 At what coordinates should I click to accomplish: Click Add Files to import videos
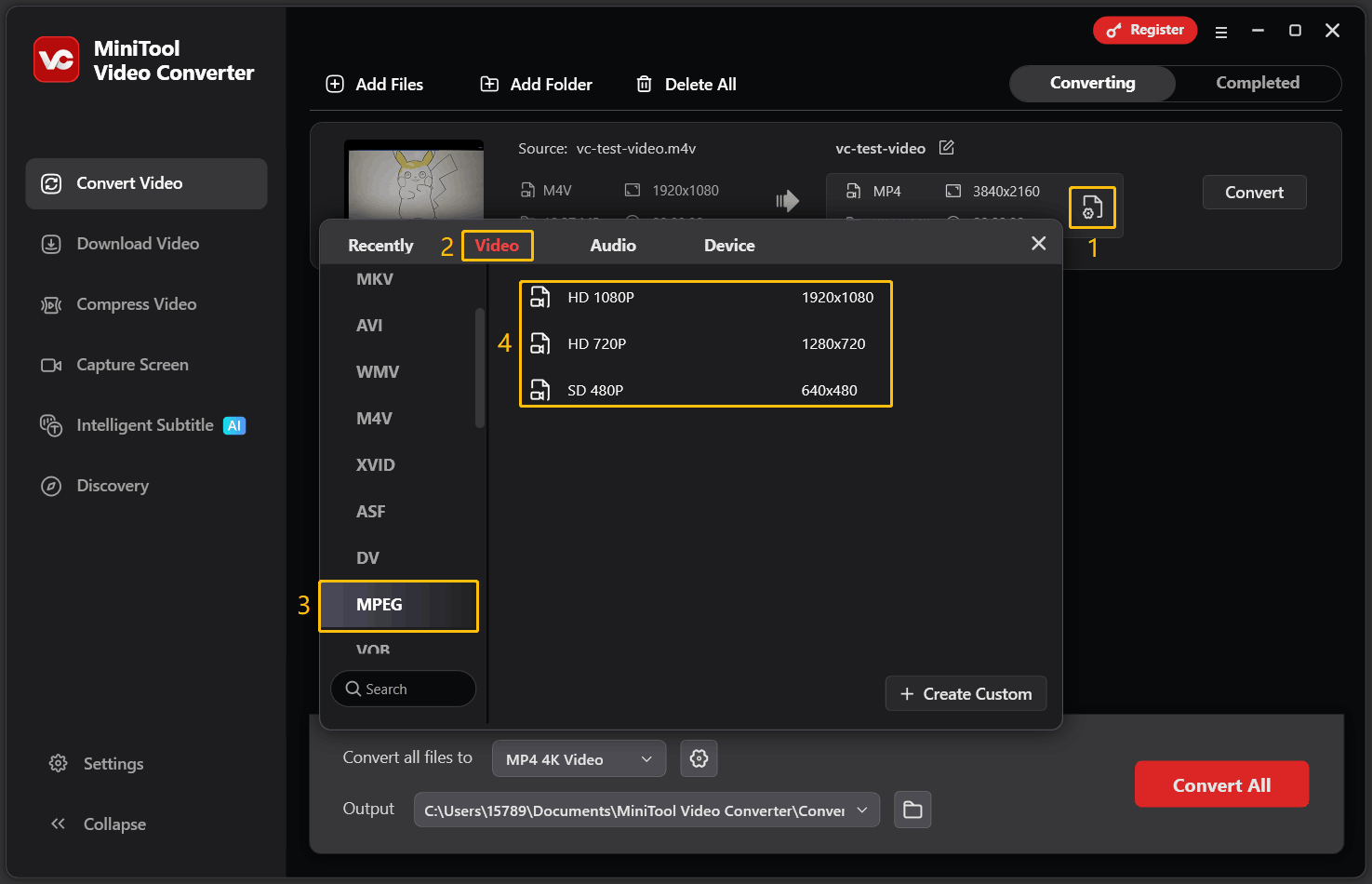[375, 84]
